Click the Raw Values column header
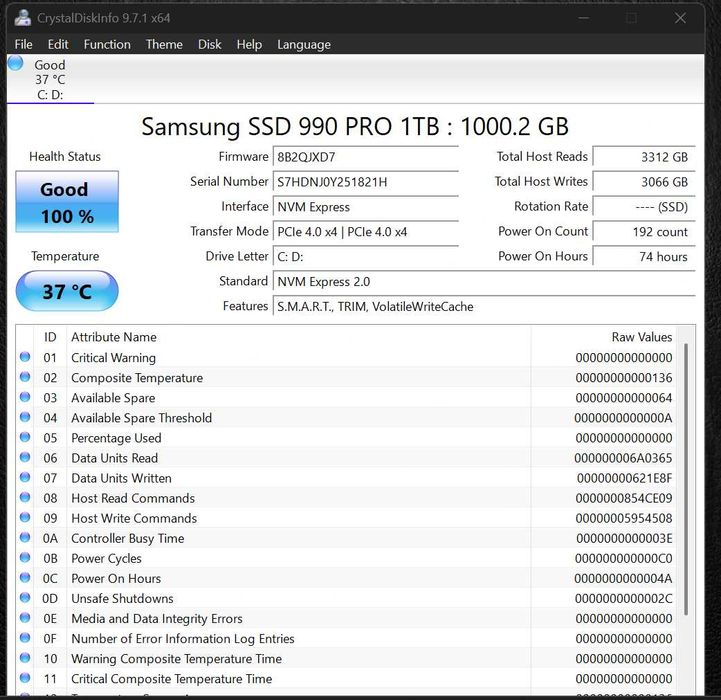The height and width of the screenshot is (700, 721). (604, 337)
